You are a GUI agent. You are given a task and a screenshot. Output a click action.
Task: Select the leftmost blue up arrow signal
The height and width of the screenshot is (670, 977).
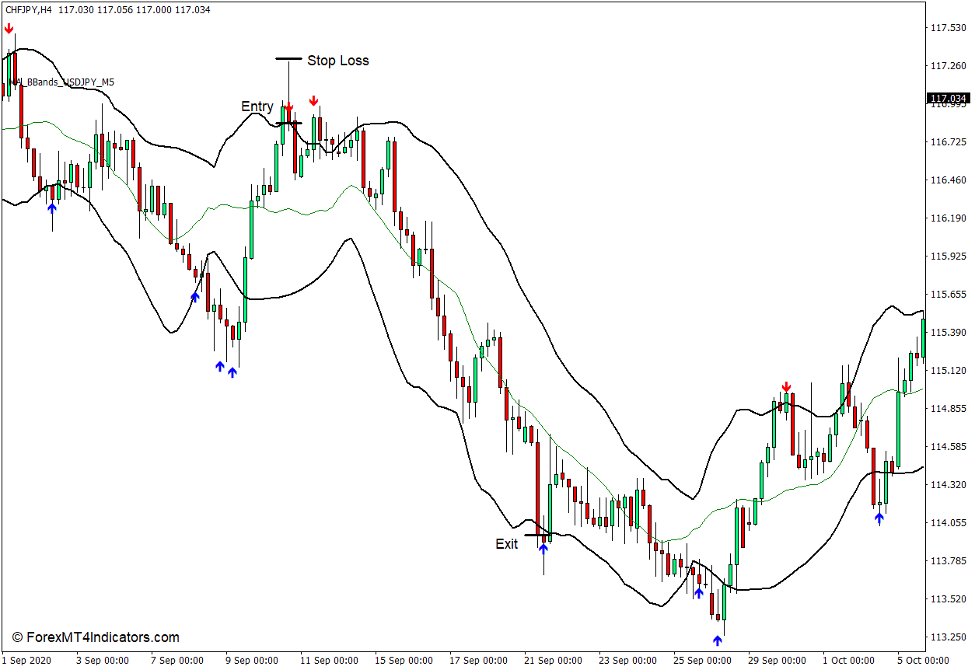pos(51,210)
